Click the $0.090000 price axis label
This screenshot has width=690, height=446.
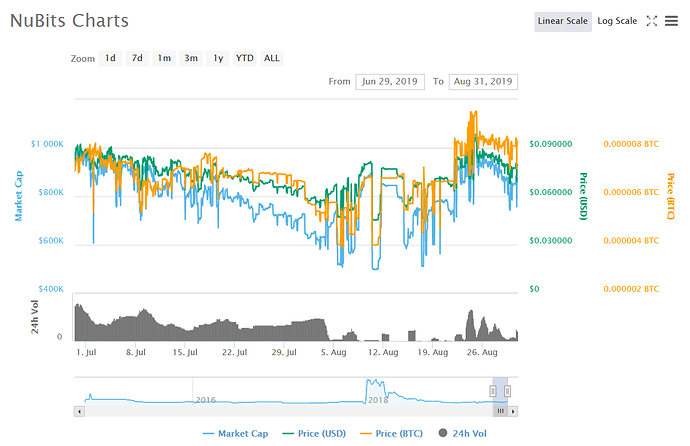[551, 144]
